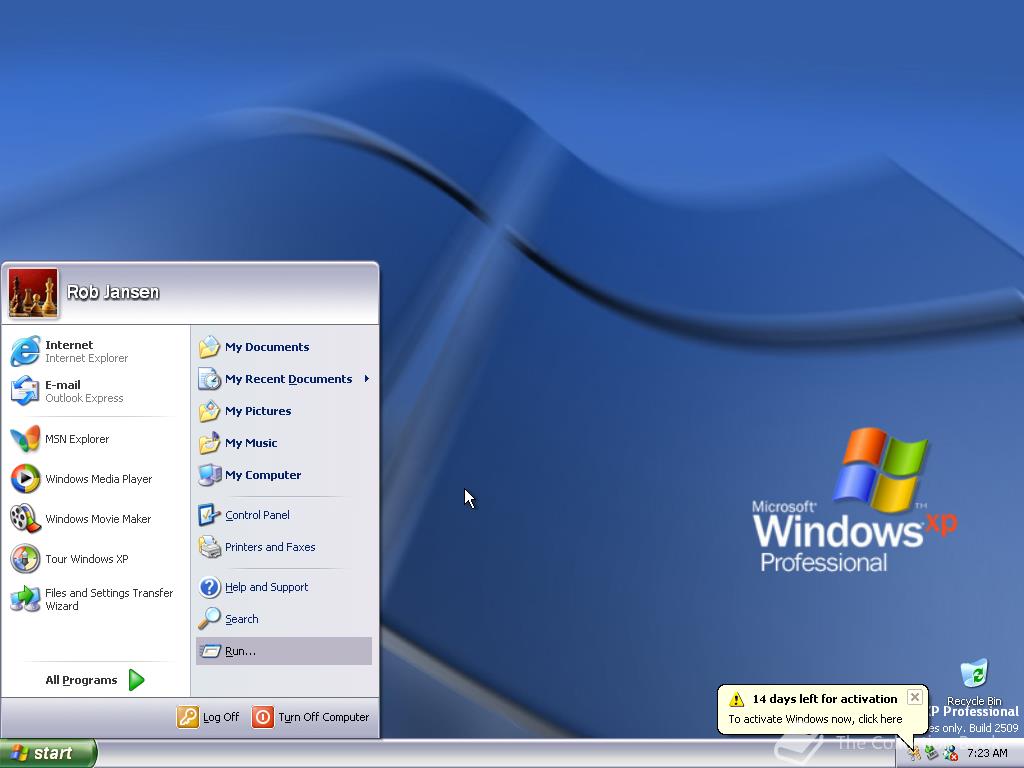Open My Documents folder icon

(210, 347)
